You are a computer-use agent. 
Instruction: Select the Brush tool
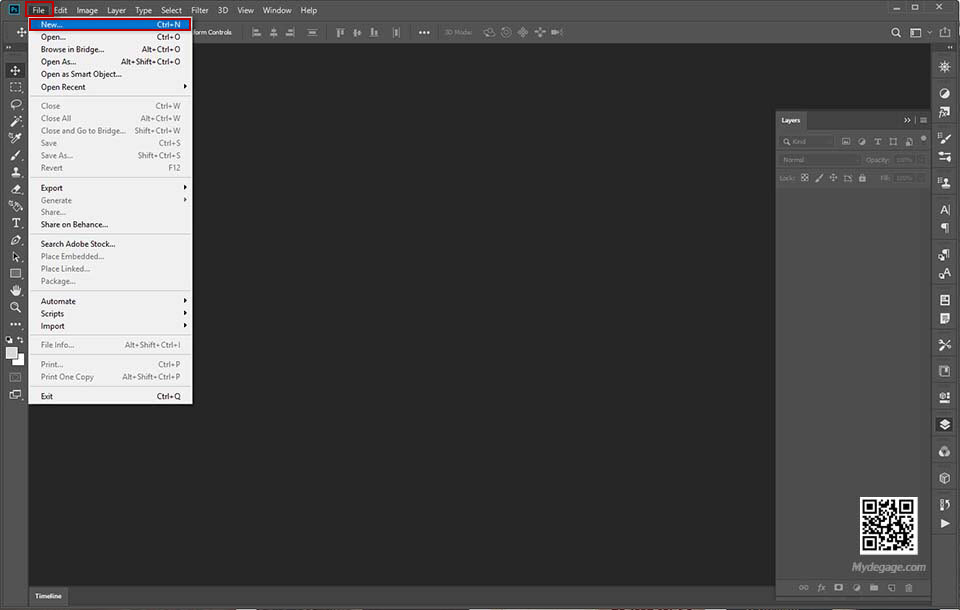(x=15, y=155)
